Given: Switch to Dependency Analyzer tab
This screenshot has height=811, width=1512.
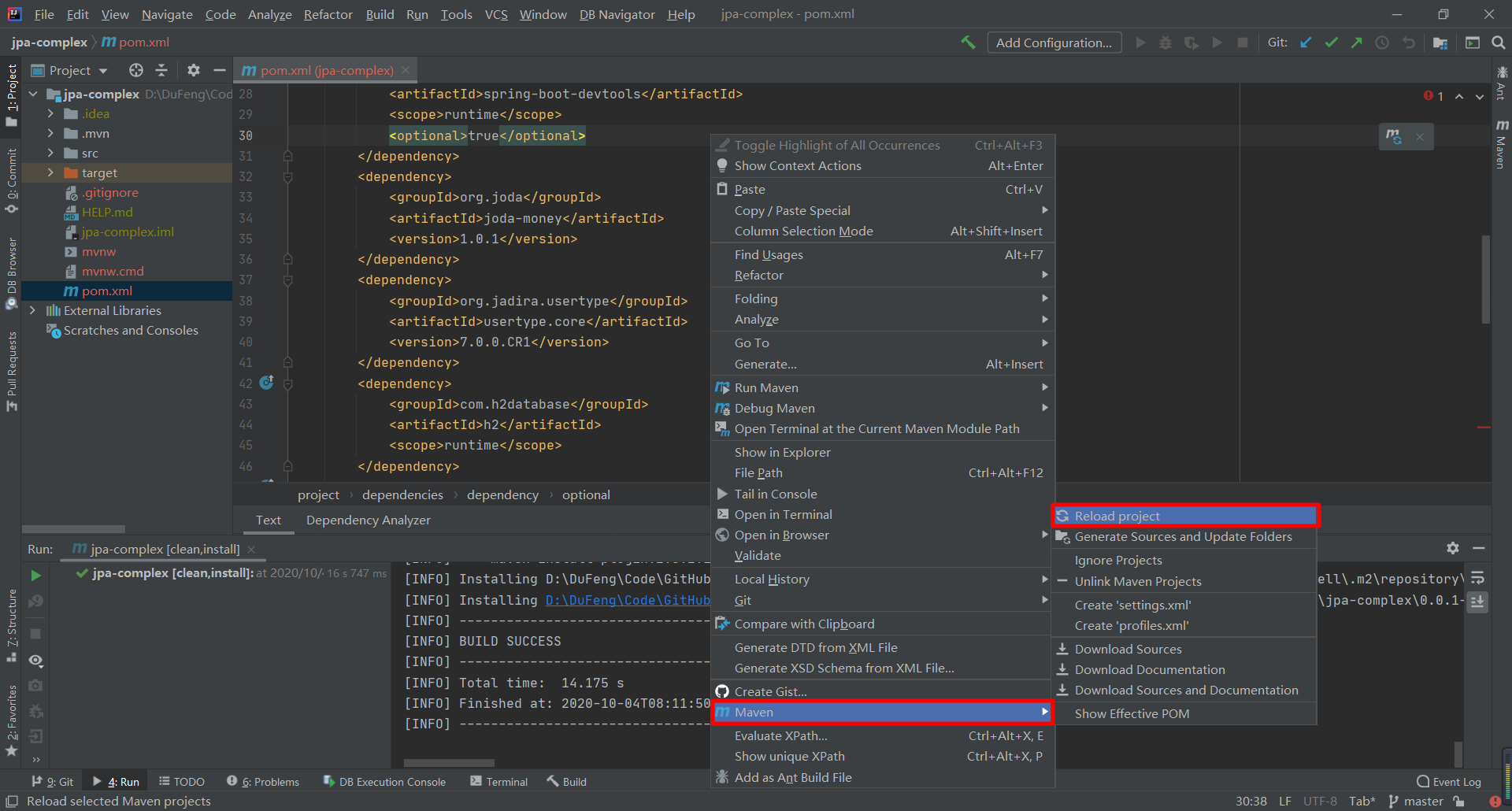Looking at the screenshot, I should tap(368, 520).
